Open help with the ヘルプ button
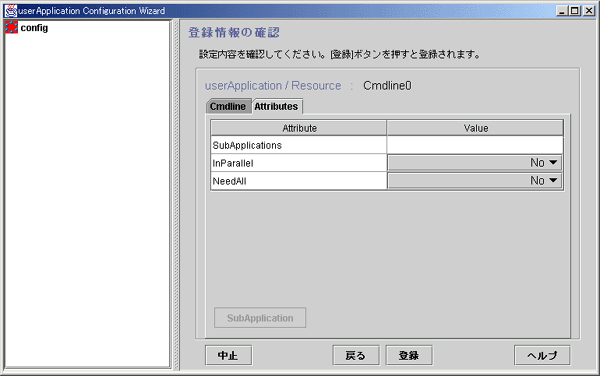The image size is (600, 376). pyautogui.click(x=542, y=356)
